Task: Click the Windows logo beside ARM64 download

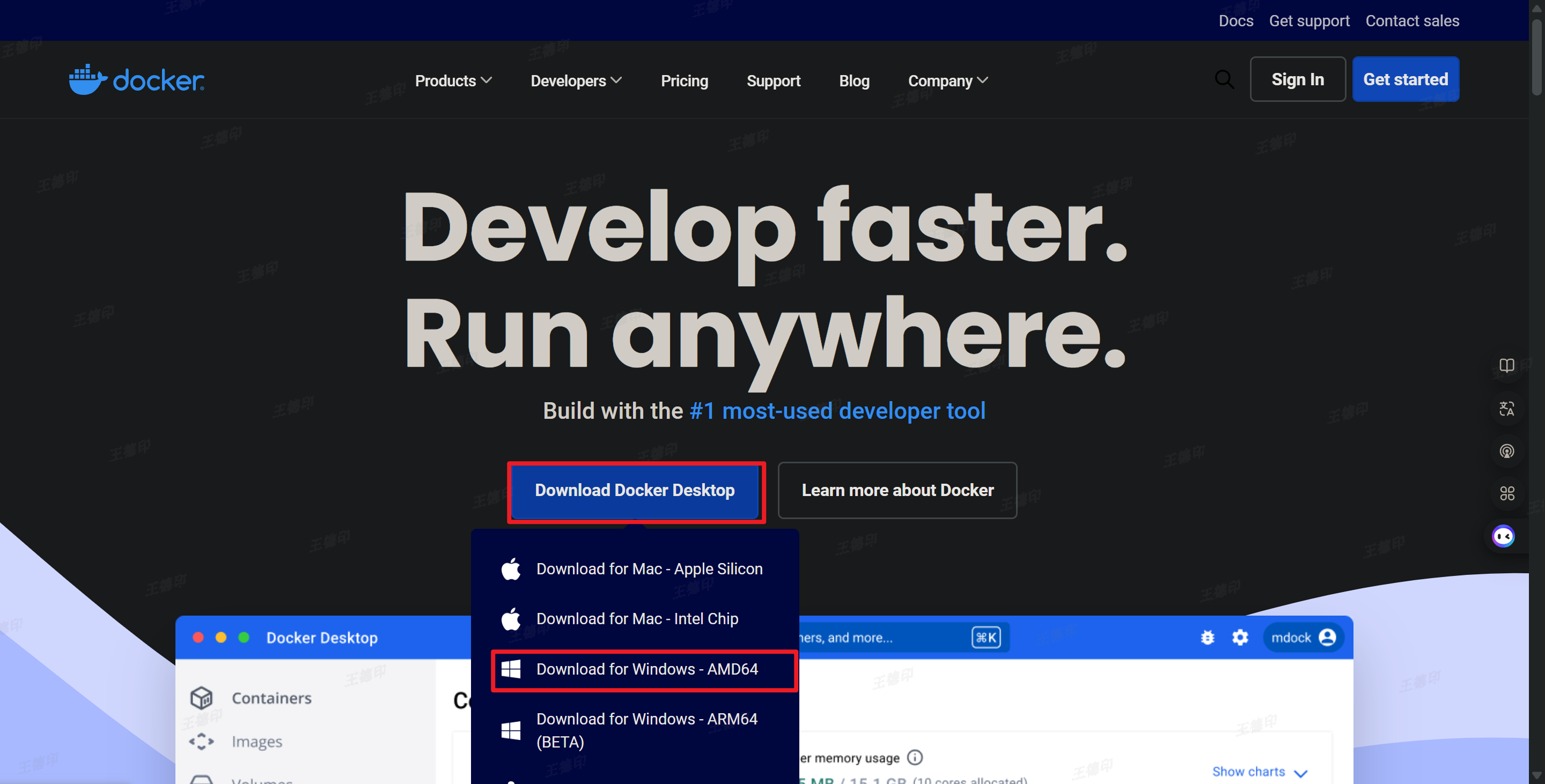Action: [510, 730]
